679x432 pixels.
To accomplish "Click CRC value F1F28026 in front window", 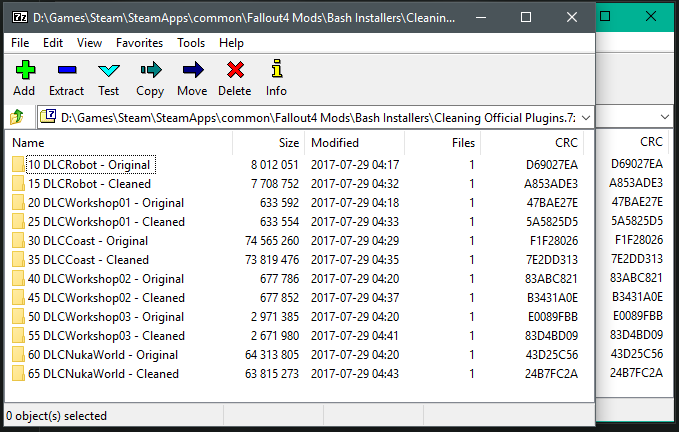I will click(554, 241).
